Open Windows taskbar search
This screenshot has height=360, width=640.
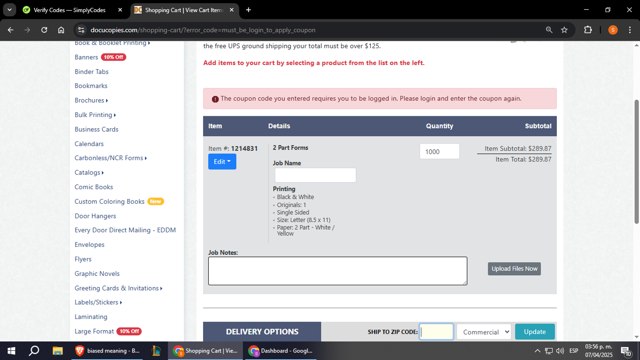pyautogui.click(x=34, y=351)
